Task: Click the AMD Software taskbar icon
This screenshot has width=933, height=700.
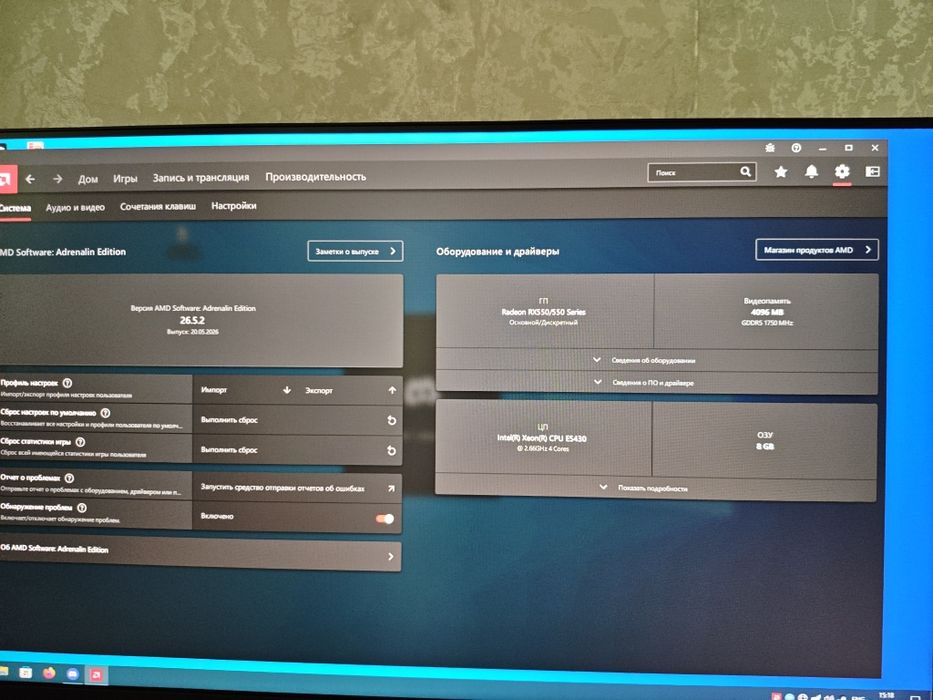Action: pyautogui.click(x=96, y=674)
